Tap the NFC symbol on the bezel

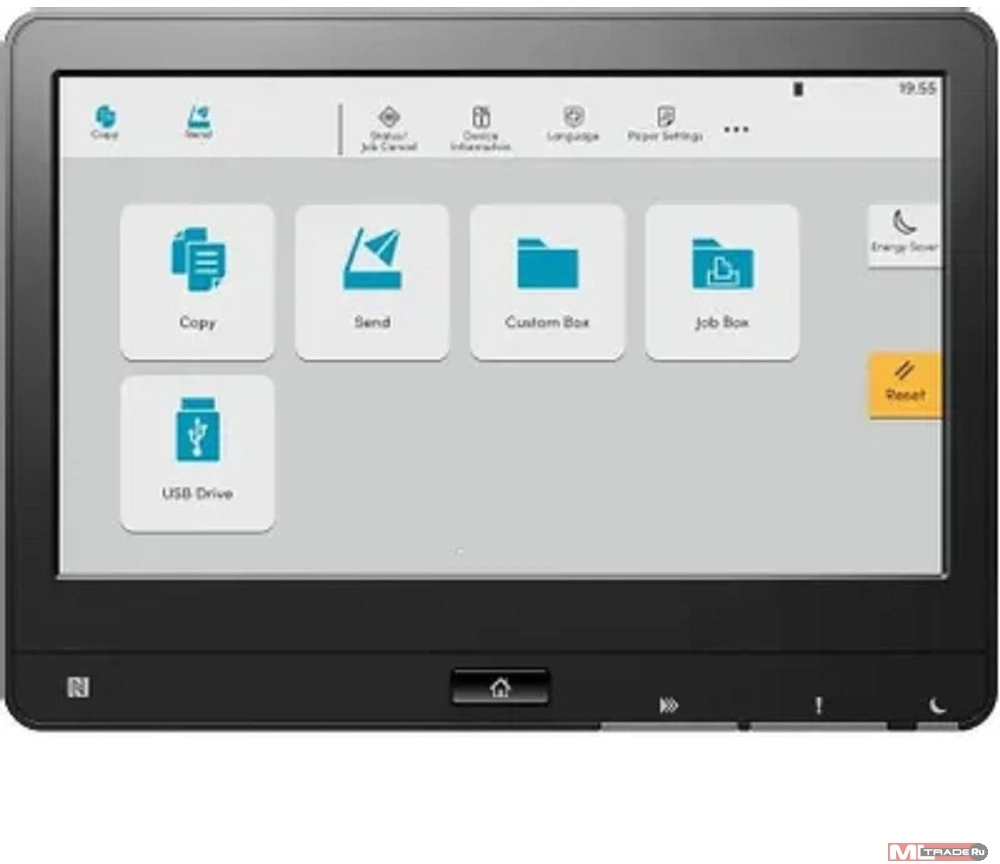pos(76,687)
